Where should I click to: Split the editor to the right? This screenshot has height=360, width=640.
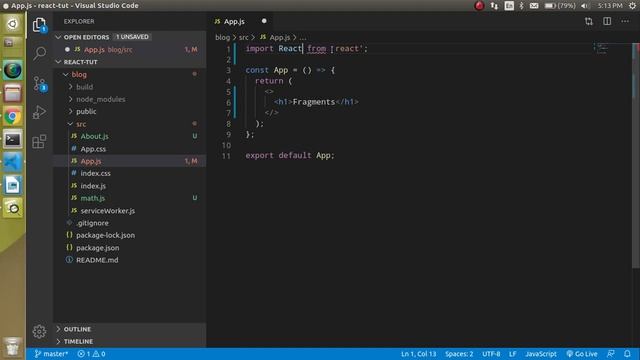607,21
